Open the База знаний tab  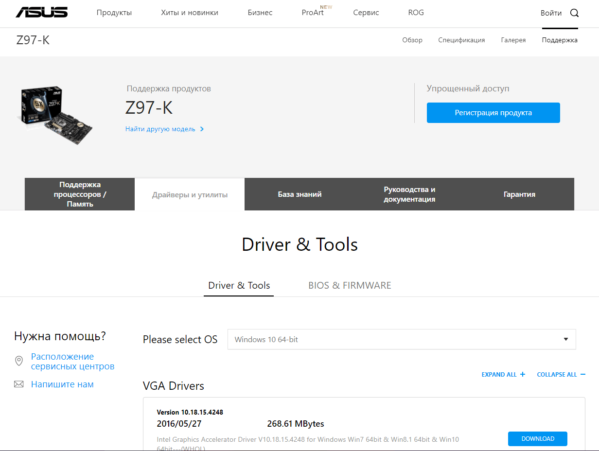pos(300,194)
